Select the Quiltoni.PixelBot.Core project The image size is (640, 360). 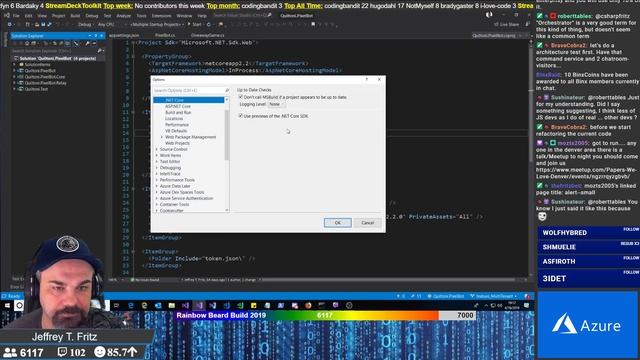[44, 77]
